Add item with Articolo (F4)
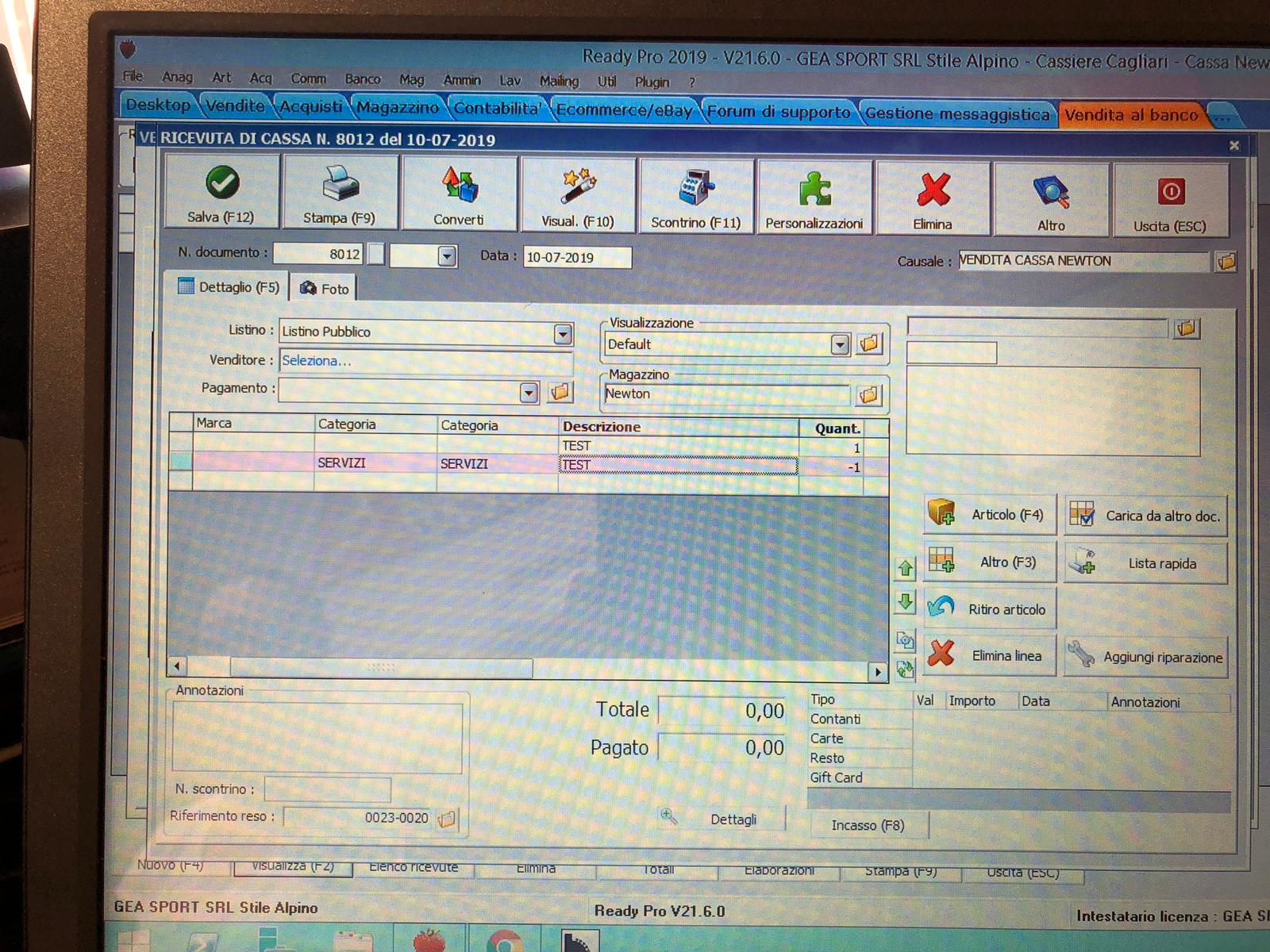 tap(991, 514)
